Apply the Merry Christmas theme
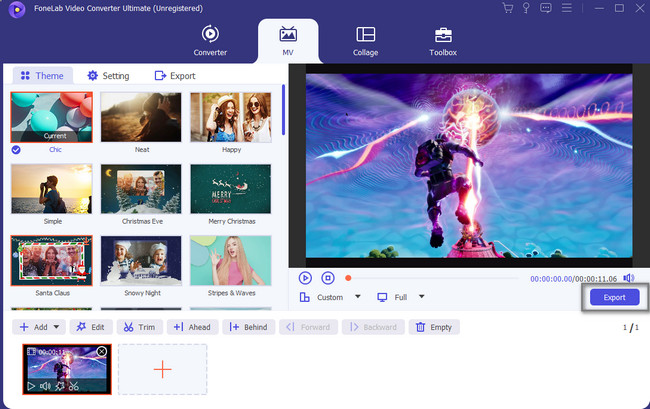Image resolution: width=650 pixels, height=409 pixels. 230,189
